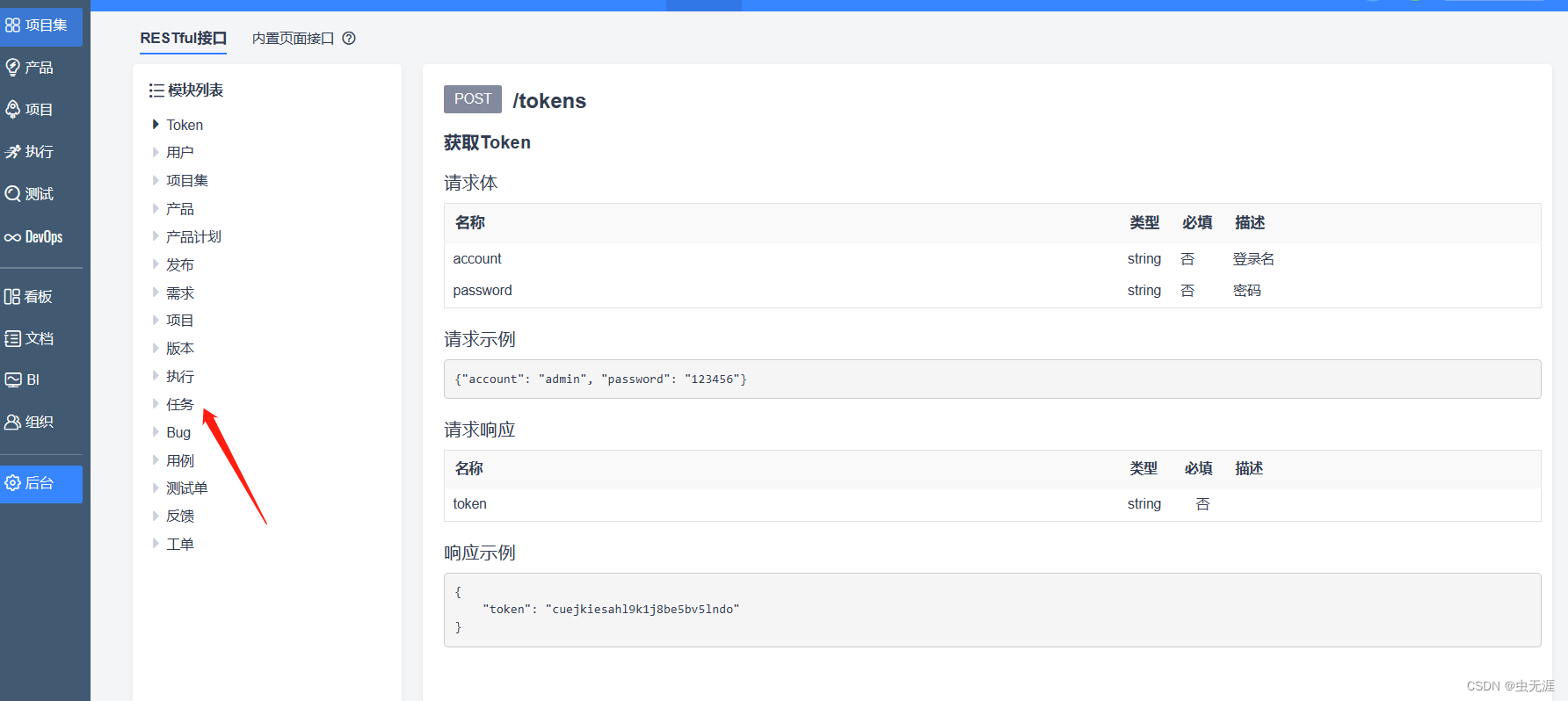The width and height of the screenshot is (1568, 701).
Task: Switch to the 内置页面接口 tab
Action: coord(294,38)
